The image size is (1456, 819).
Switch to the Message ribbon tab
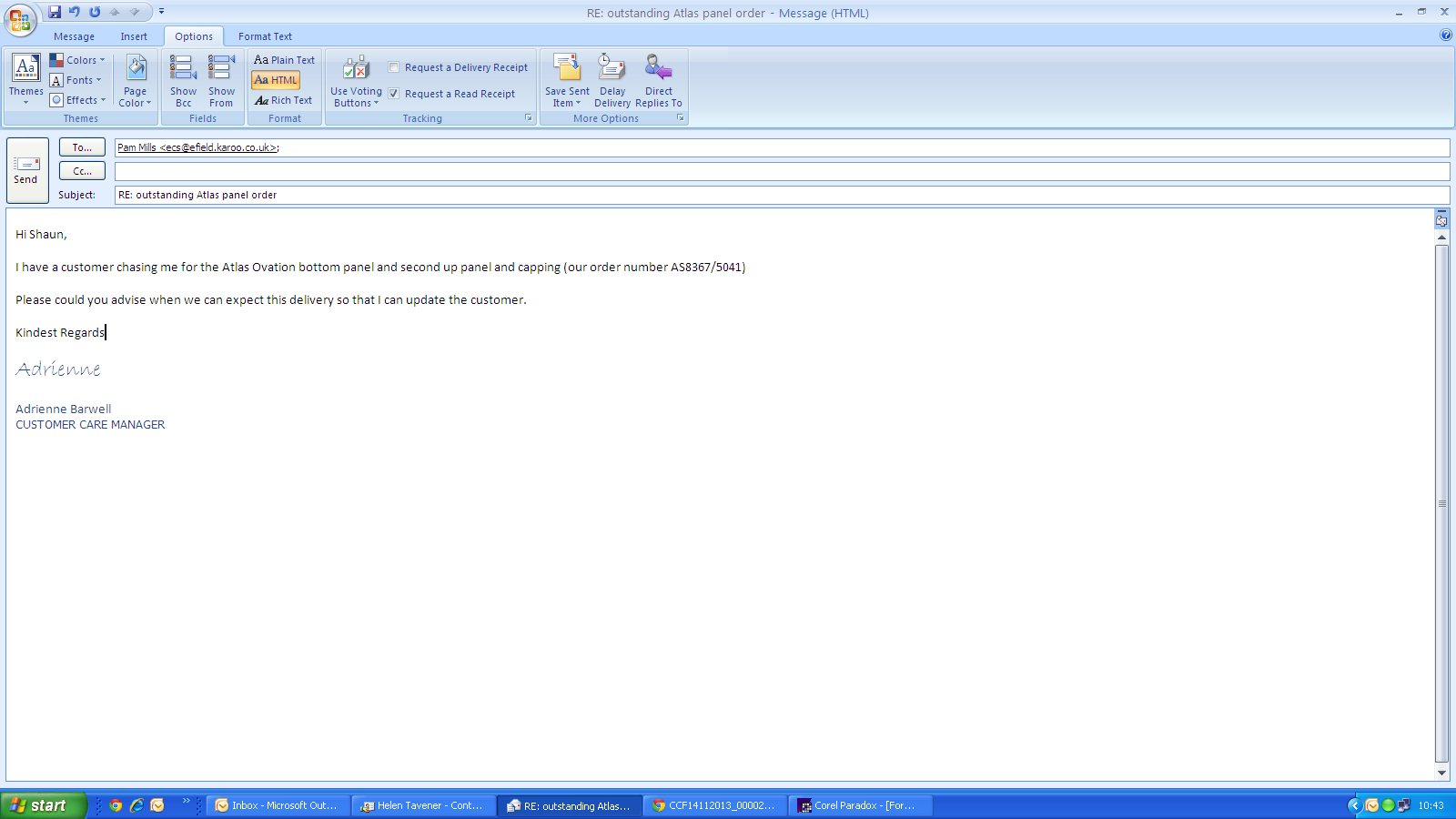click(74, 36)
